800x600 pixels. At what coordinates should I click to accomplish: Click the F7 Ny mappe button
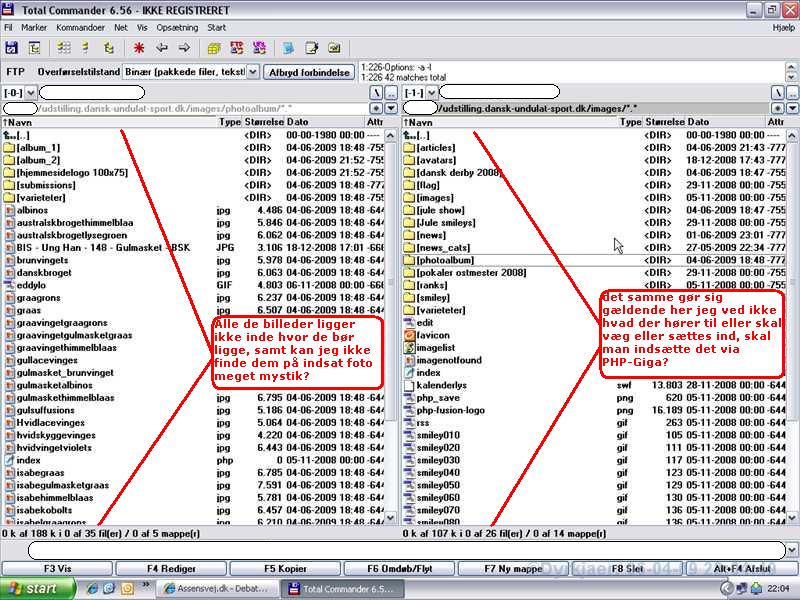[513, 568]
